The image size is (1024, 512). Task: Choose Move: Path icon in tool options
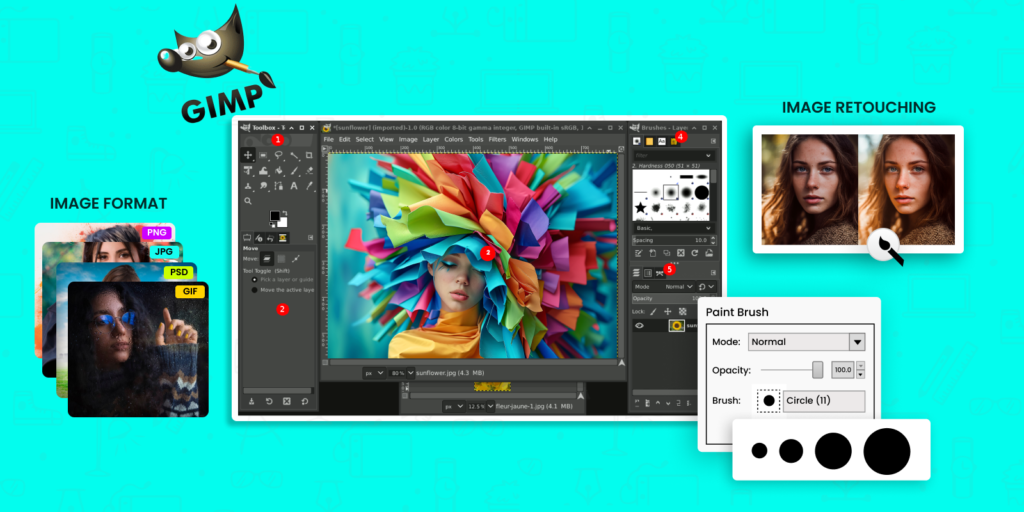coord(296,259)
